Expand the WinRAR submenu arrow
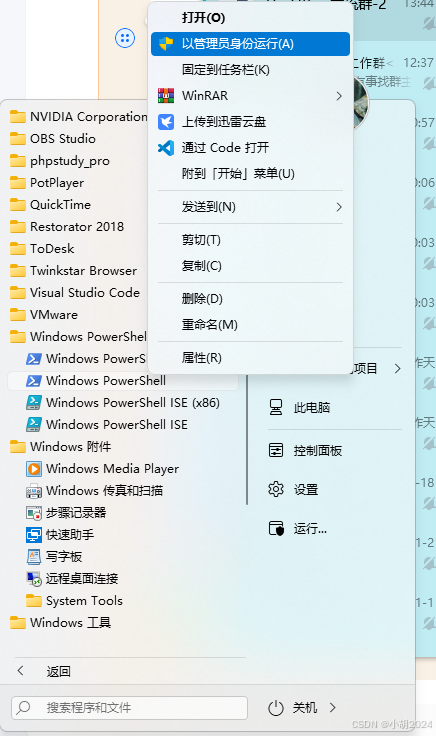This screenshot has height=736, width=436. coord(339,96)
